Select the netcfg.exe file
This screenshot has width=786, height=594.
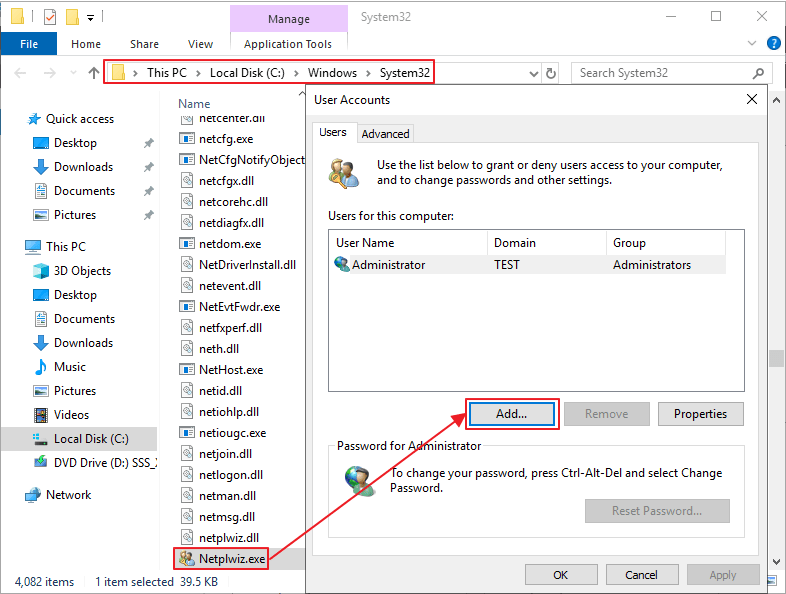[x=226, y=139]
